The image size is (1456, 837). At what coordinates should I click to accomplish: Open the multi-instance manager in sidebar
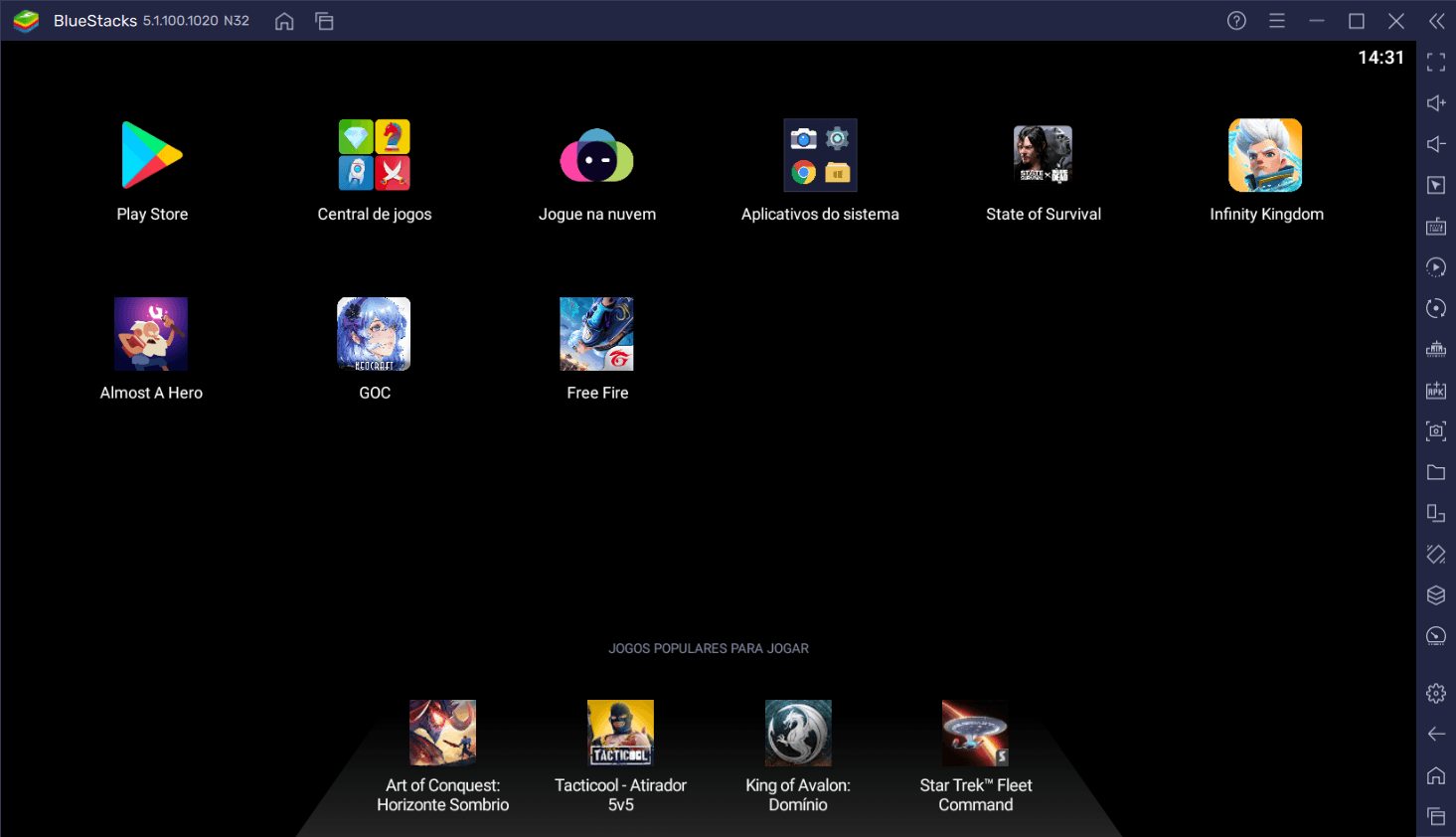pyautogui.click(x=1436, y=349)
